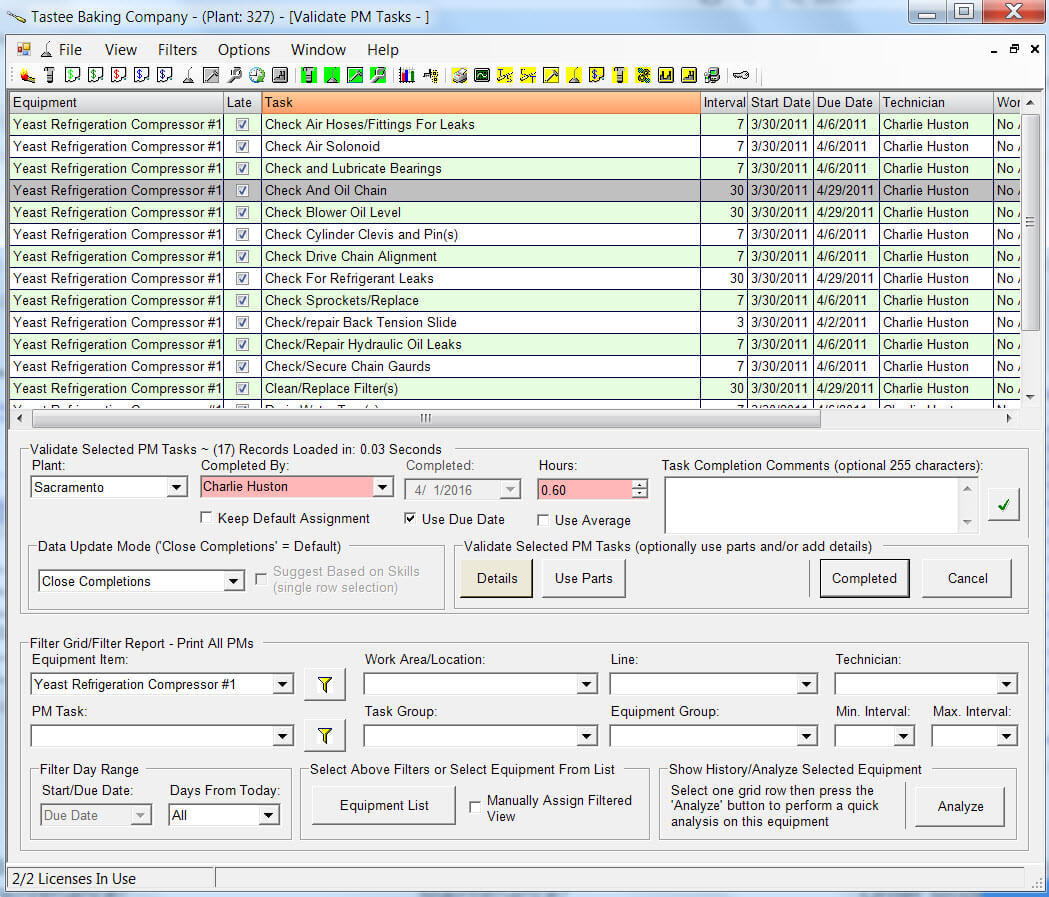Click the yellow-background dollar sheet toolbar icon

click(x=597, y=76)
